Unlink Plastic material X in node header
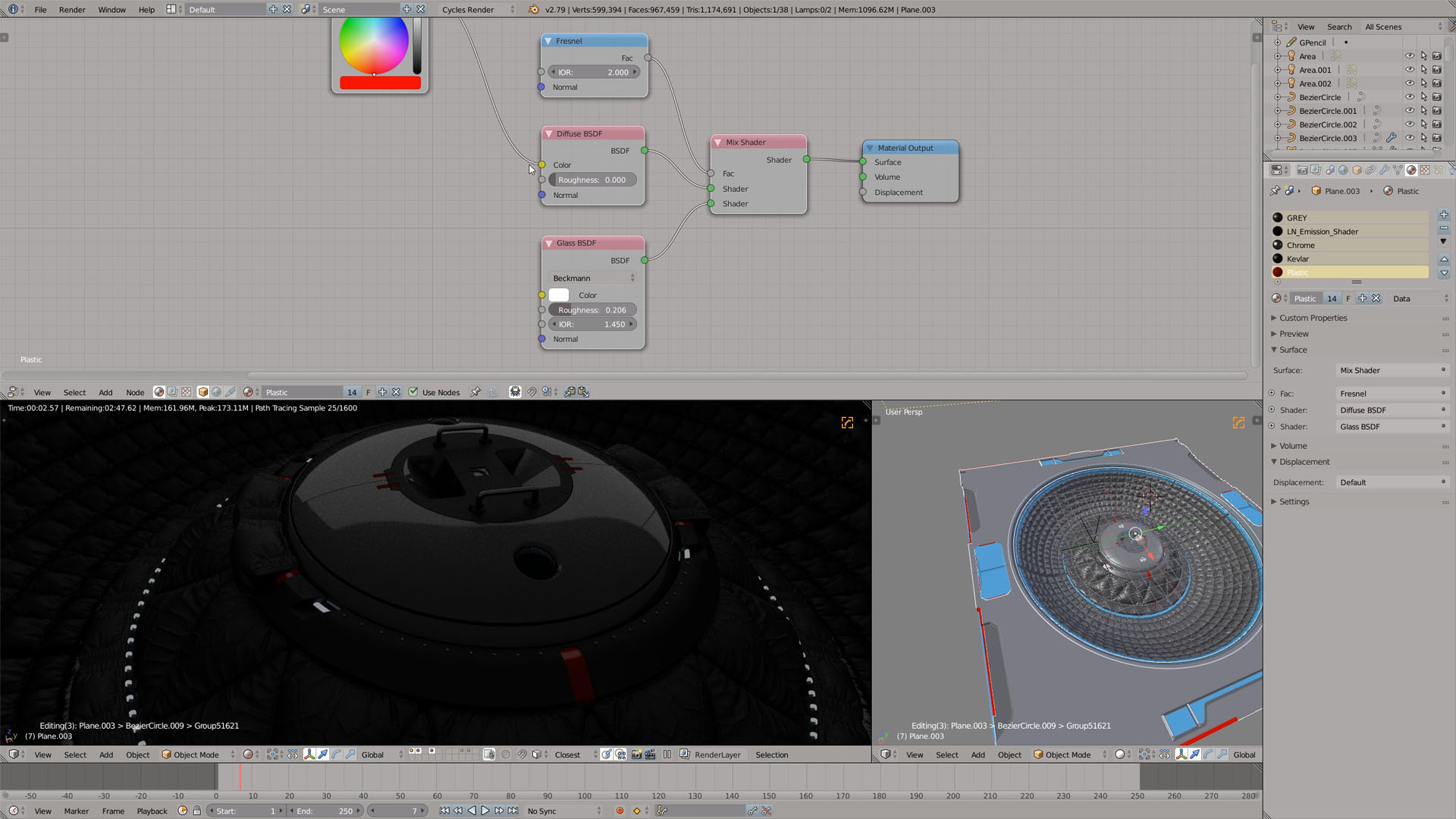This screenshot has height=819, width=1456. (x=396, y=392)
